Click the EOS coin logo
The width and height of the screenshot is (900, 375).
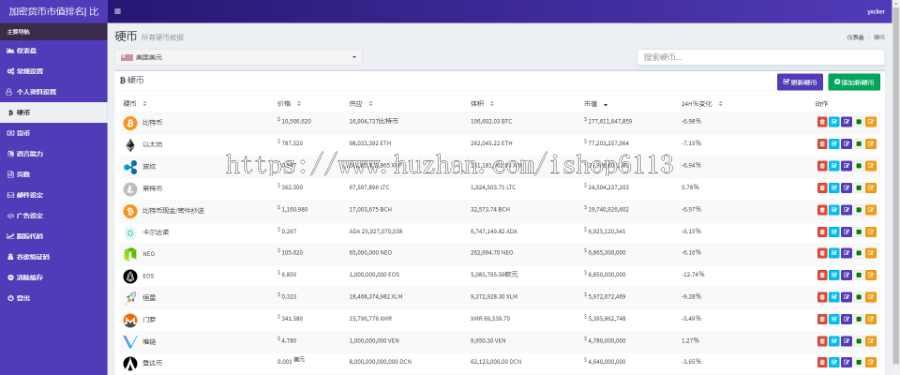(130, 276)
